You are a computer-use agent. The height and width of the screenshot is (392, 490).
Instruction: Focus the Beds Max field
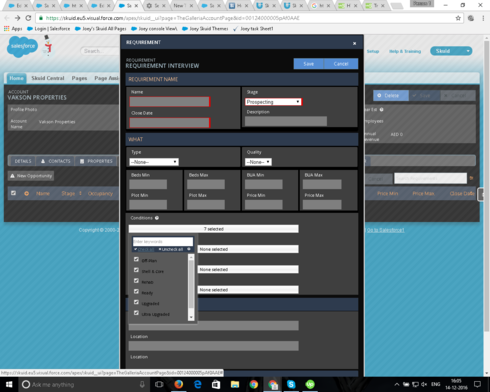pyautogui.click(x=206, y=184)
